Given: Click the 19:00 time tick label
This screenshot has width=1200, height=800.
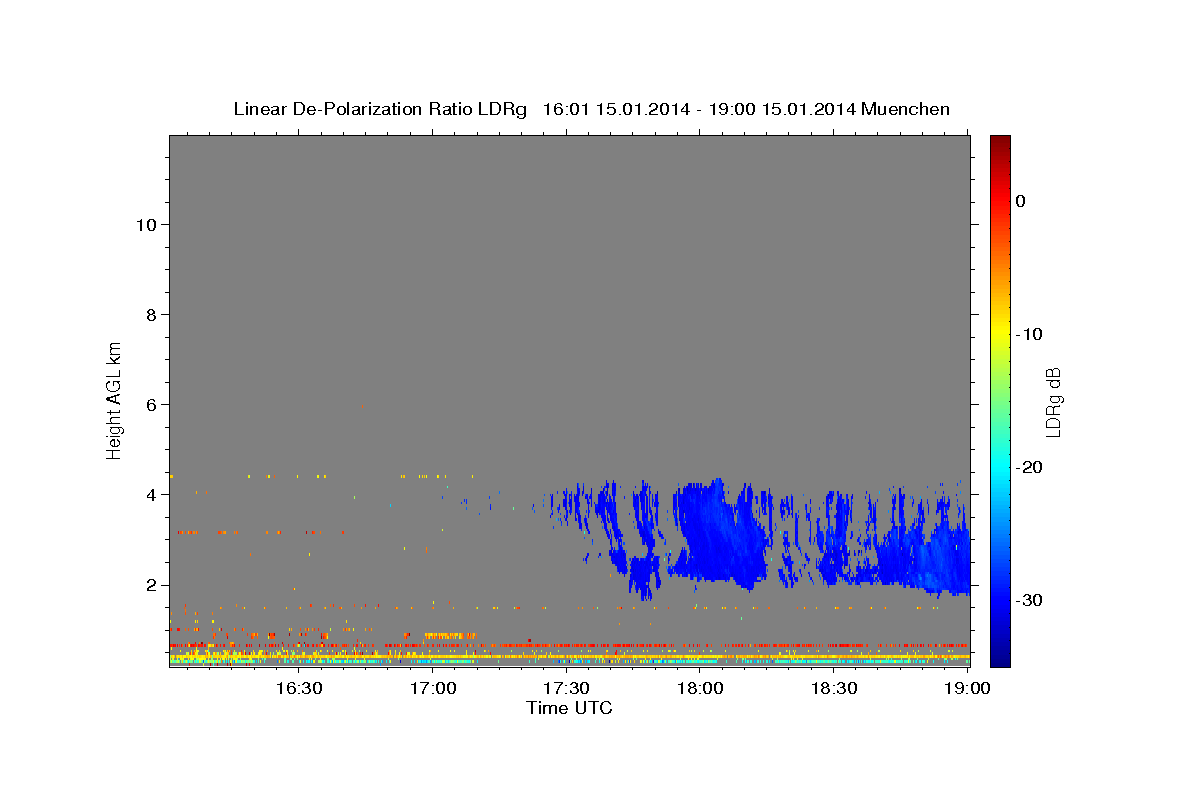Looking at the screenshot, I should [x=967, y=688].
